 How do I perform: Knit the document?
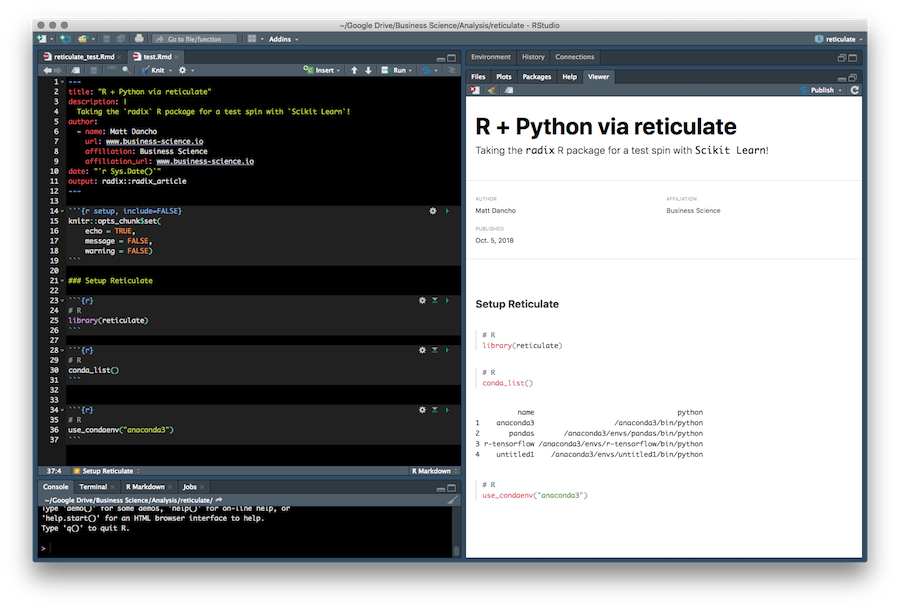pyautogui.click(x=154, y=70)
